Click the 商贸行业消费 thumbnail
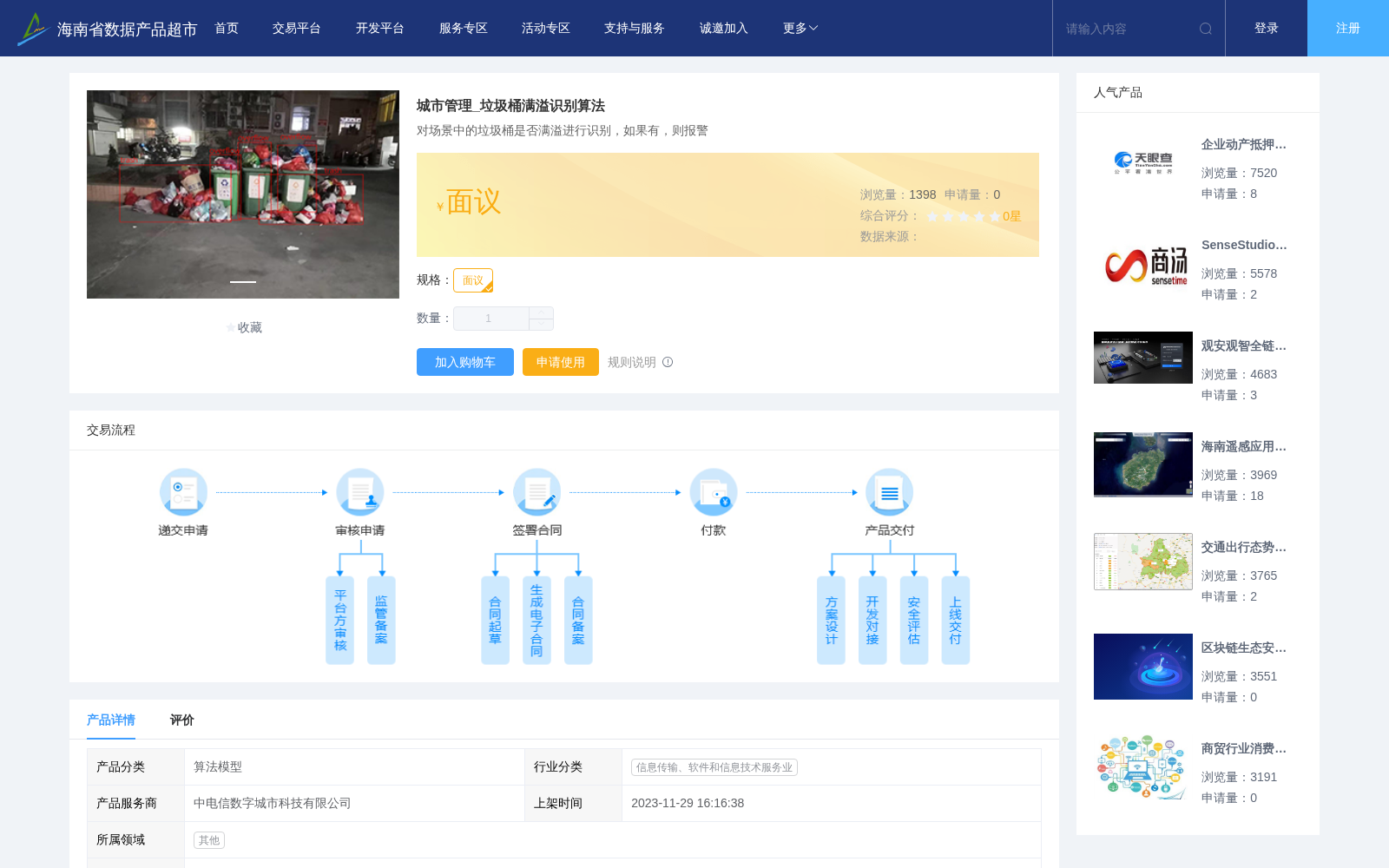The image size is (1389, 868). (1143, 767)
